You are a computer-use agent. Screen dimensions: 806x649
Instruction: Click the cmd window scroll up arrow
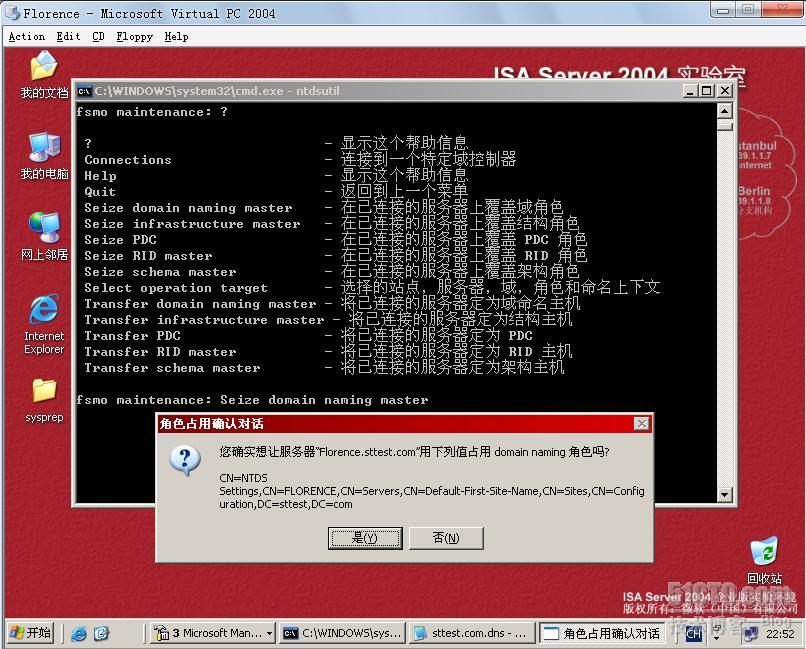point(724,111)
